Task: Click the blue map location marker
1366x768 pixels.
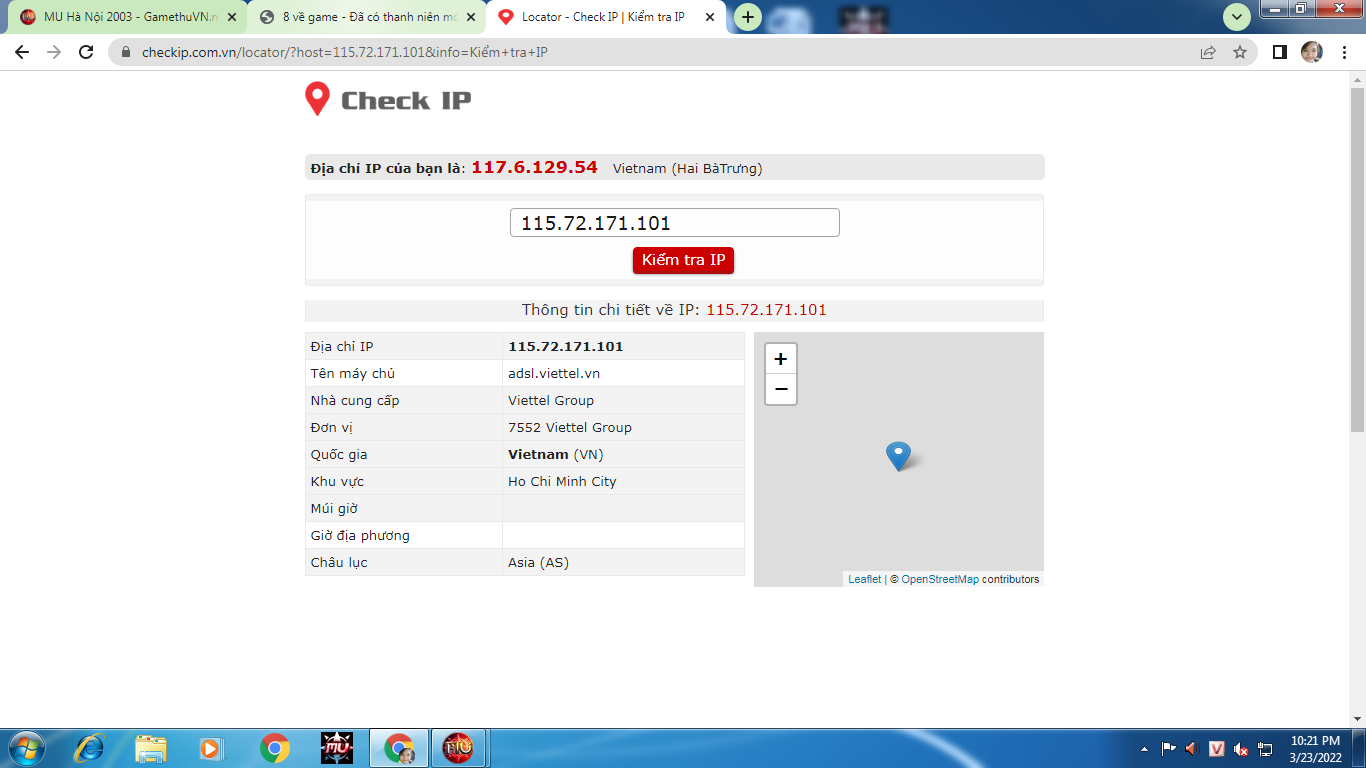Action: 898,455
